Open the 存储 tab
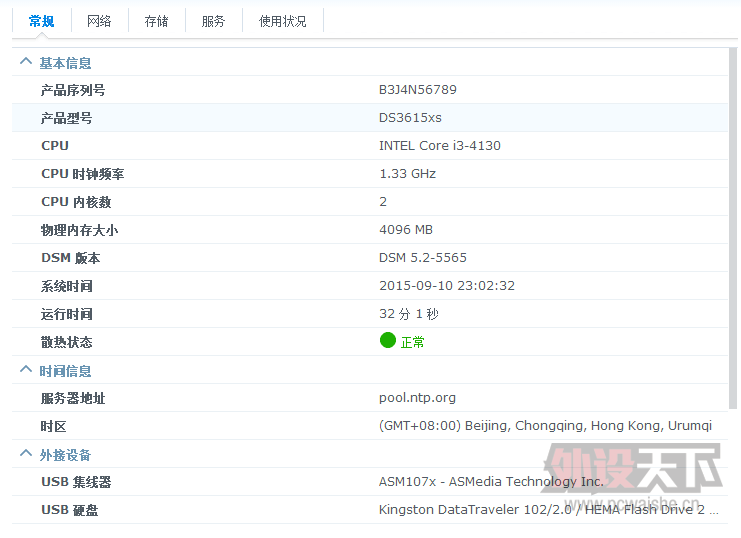Image resolution: width=741 pixels, height=538 pixels. [156, 21]
